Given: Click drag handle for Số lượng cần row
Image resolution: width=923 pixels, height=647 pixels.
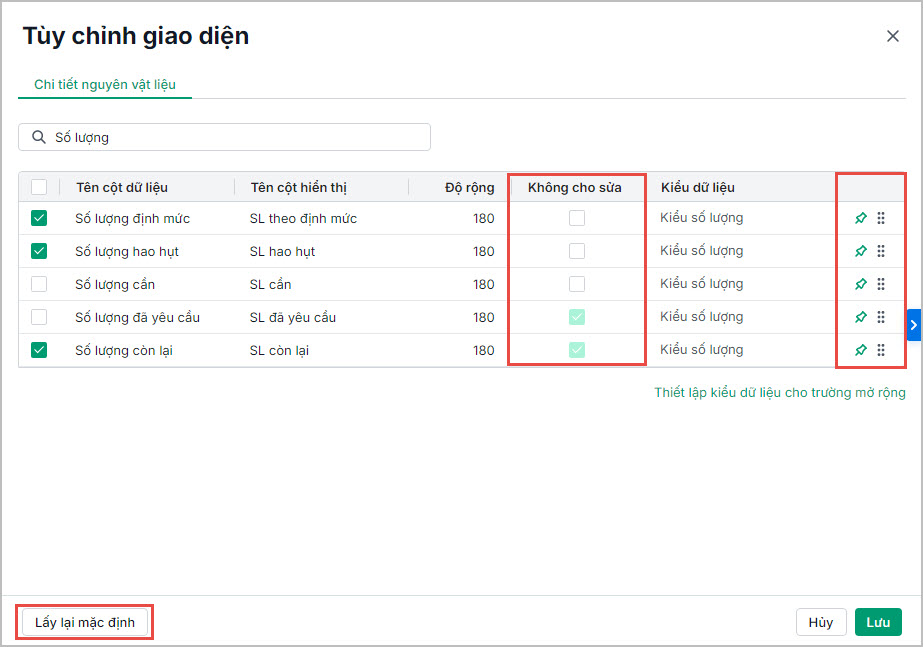Looking at the screenshot, I should [x=881, y=284].
